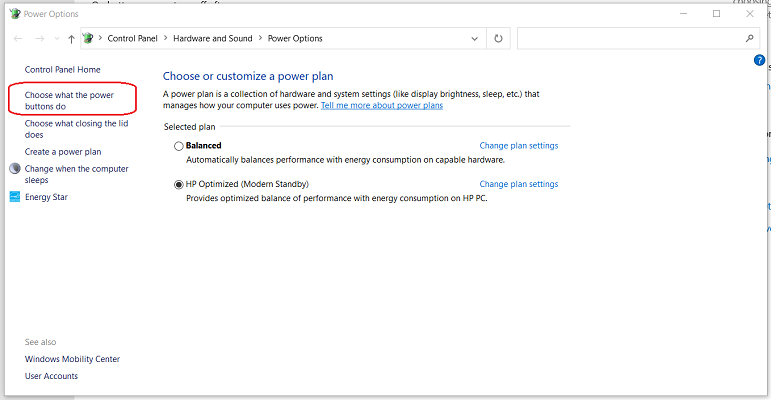Open the chevron after Control Panel breadcrumb
This screenshot has width=771, height=400.
(x=164, y=38)
